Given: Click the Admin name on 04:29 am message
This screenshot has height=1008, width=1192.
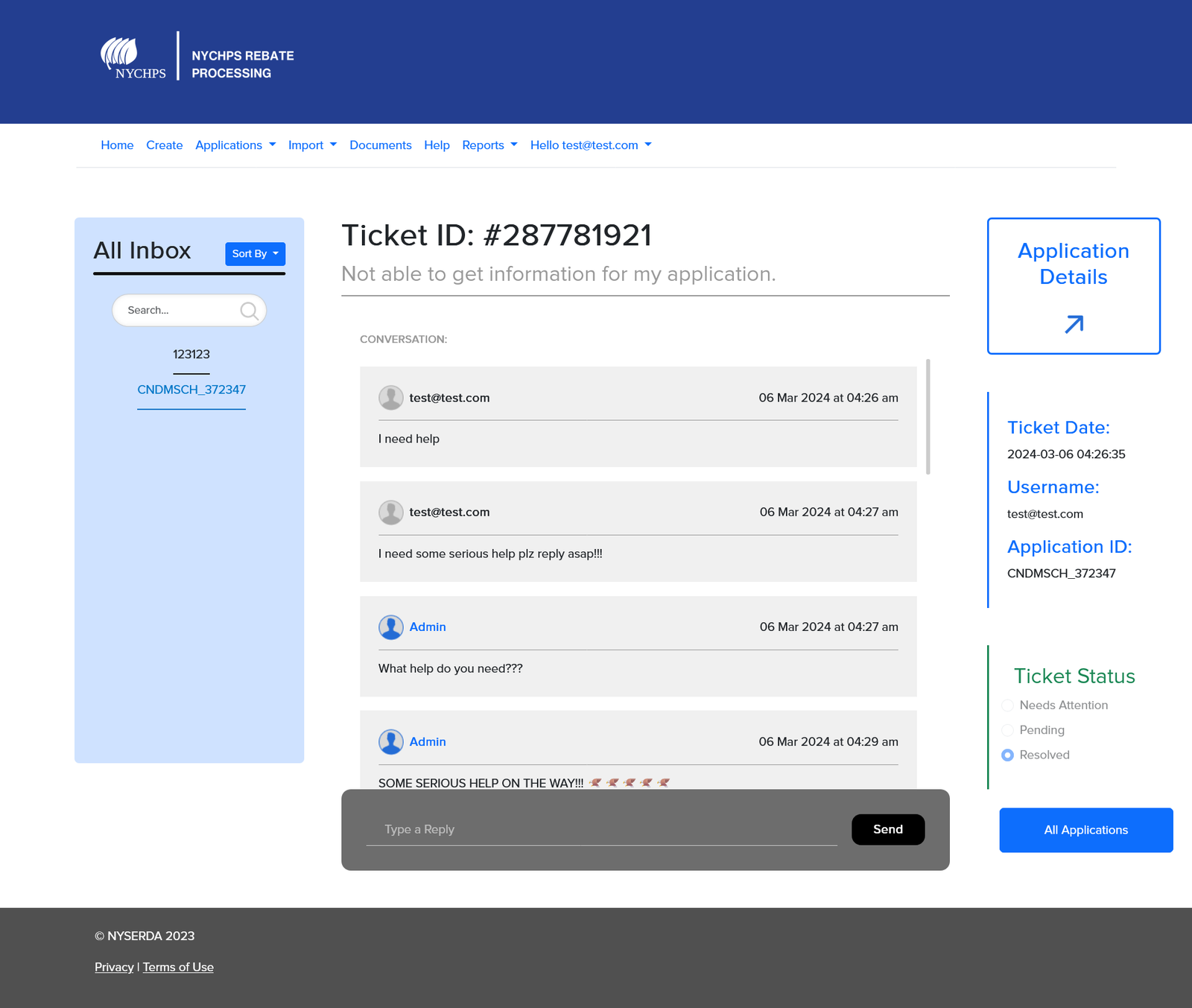Looking at the screenshot, I should point(428,742).
